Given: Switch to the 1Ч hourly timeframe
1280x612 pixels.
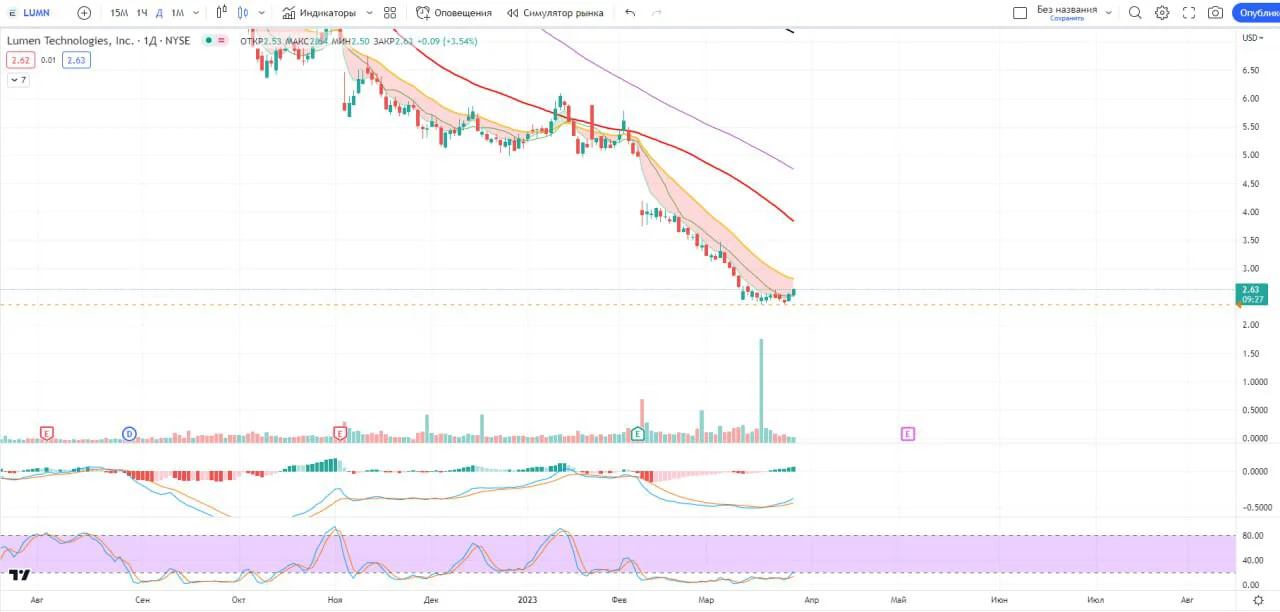Looking at the screenshot, I should tap(142, 13).
